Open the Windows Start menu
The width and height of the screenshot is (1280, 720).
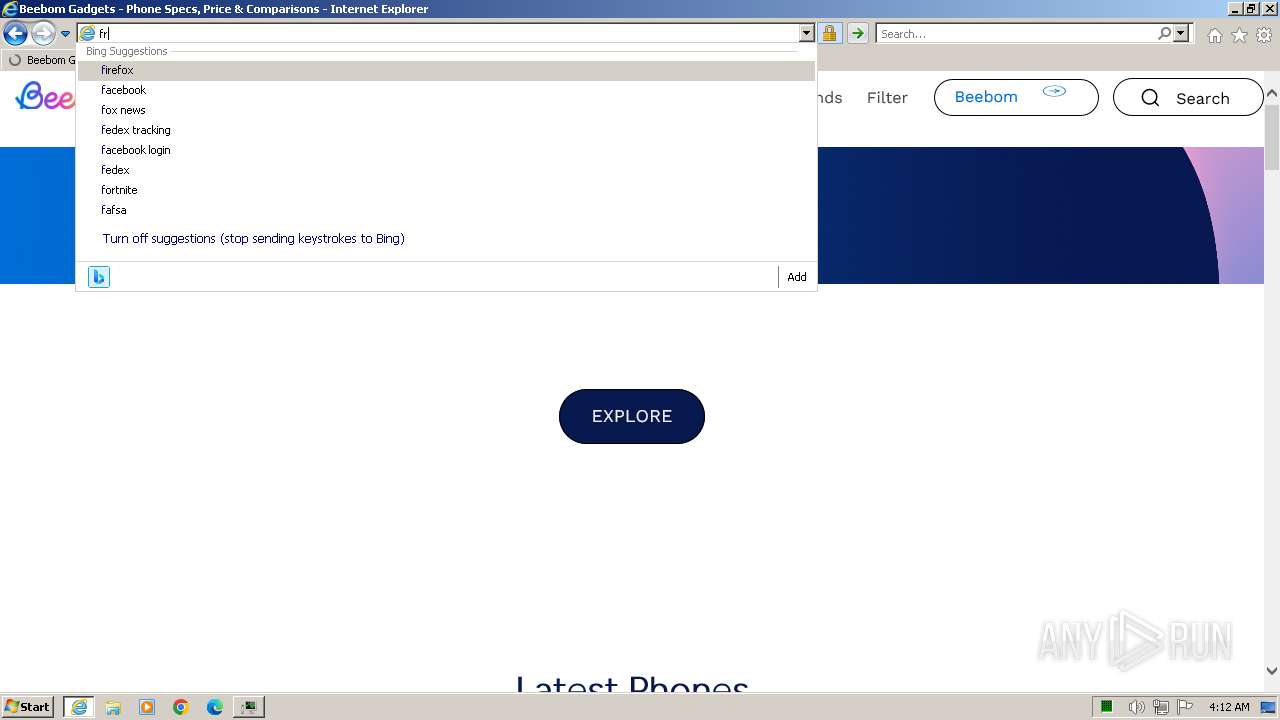coord(28,707)
